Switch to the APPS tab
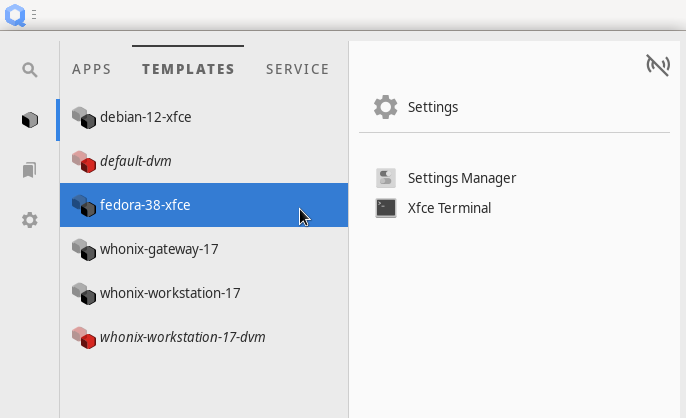The height and width of the screenshot is (418, 686). pyautogui.click(x=91, y=69)
